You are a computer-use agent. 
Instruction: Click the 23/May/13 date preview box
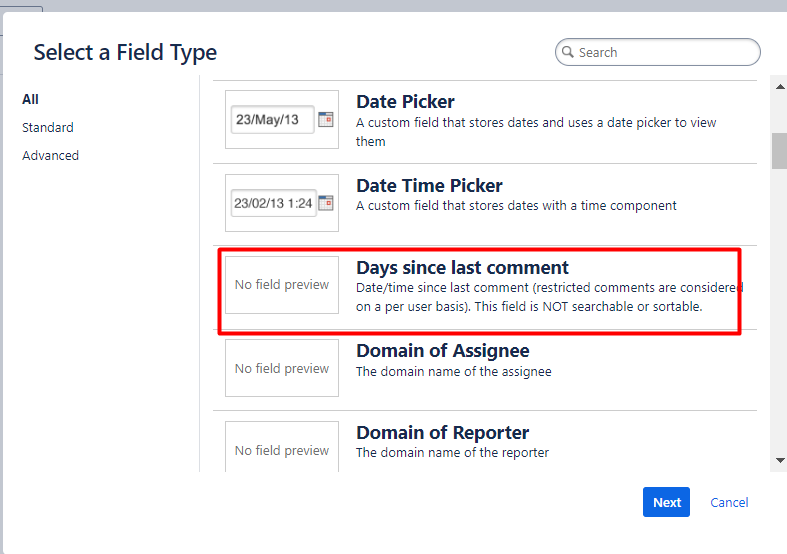[x=273, y=119]
